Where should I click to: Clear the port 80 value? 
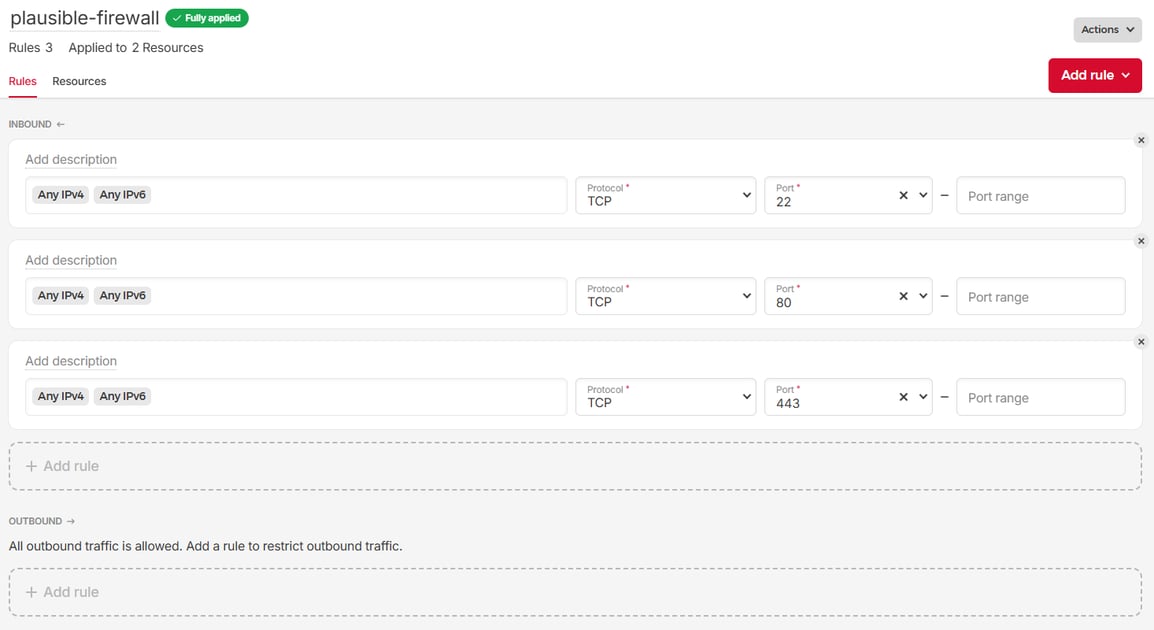[901, 296]
